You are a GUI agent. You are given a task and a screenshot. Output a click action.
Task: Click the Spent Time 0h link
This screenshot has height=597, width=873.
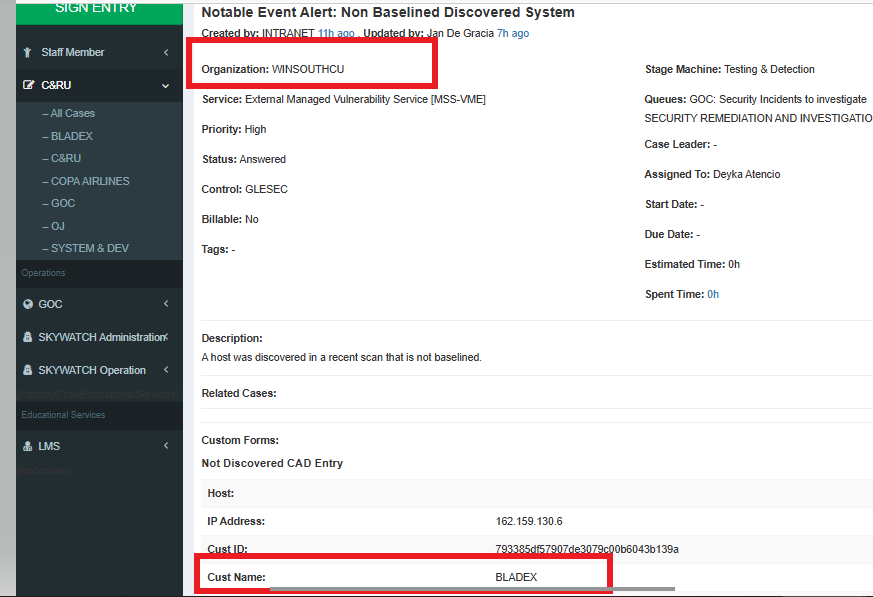713,294
